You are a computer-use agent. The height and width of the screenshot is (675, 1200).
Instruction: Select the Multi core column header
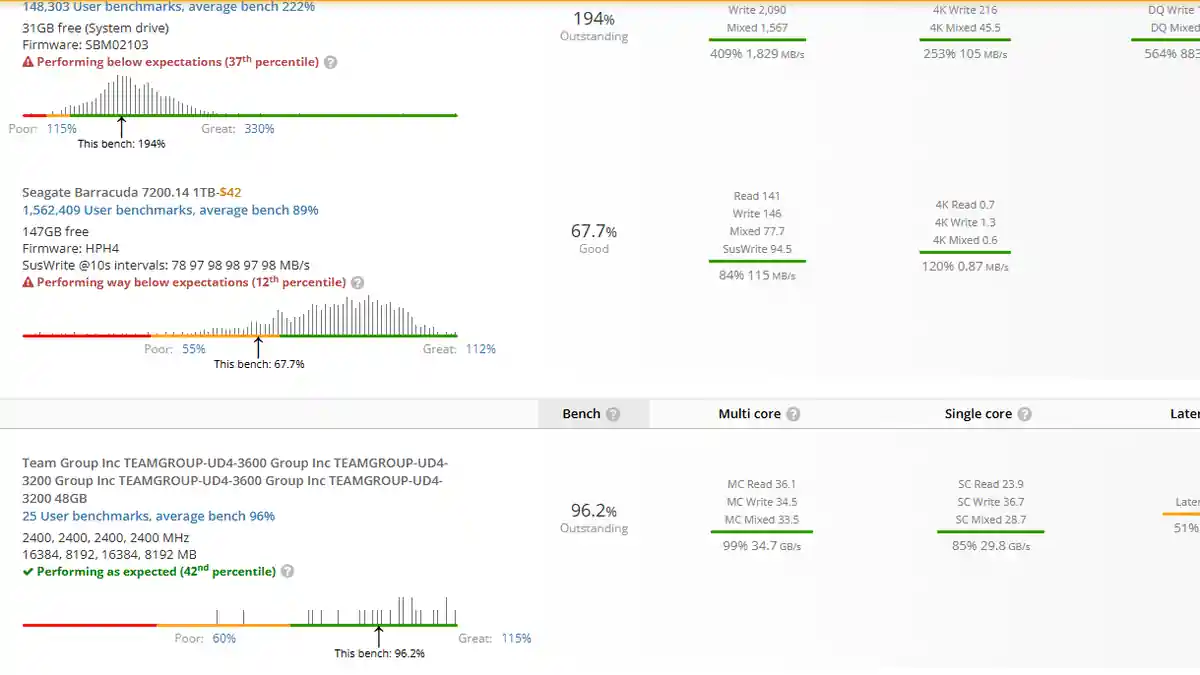750,414
